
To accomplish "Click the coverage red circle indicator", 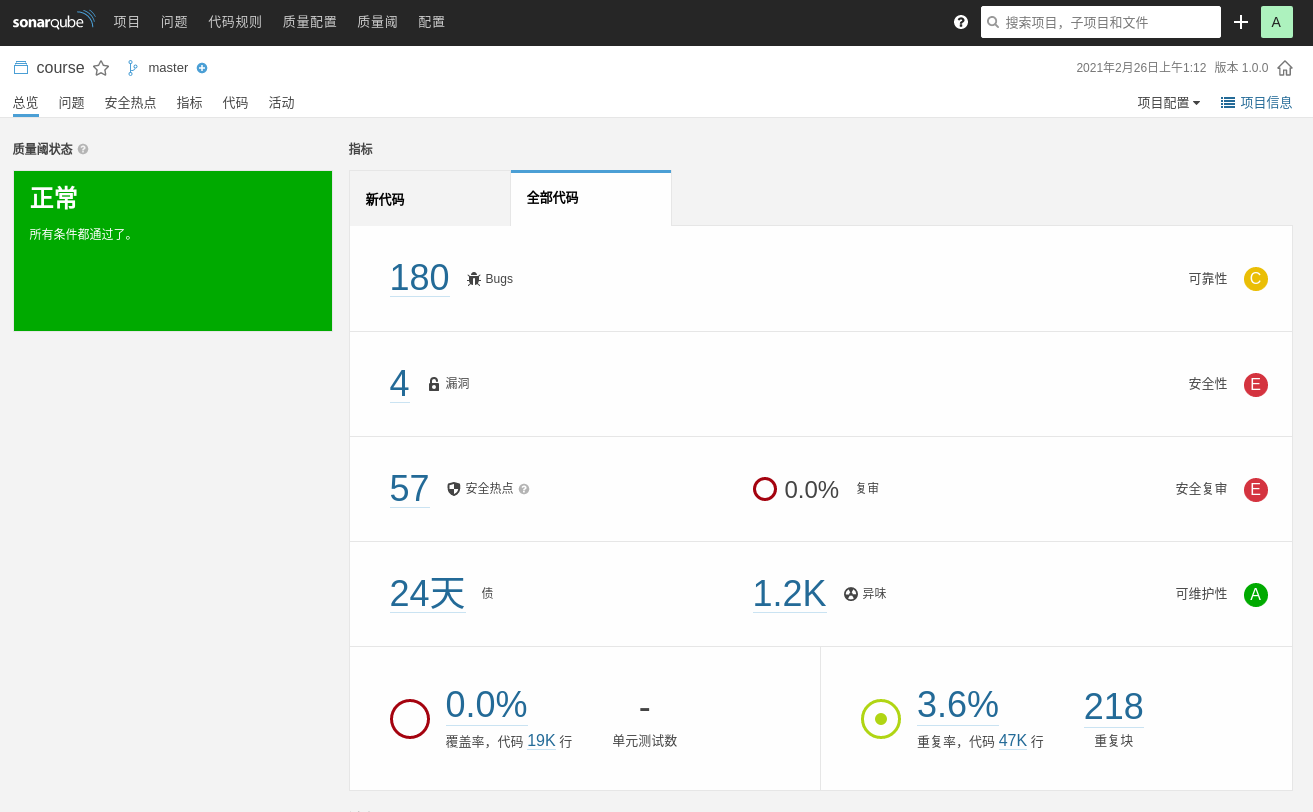I will click(x=410, y=719).
